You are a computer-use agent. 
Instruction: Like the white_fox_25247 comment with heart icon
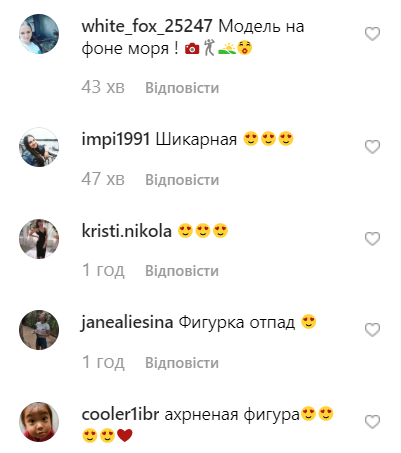[372, 34]
